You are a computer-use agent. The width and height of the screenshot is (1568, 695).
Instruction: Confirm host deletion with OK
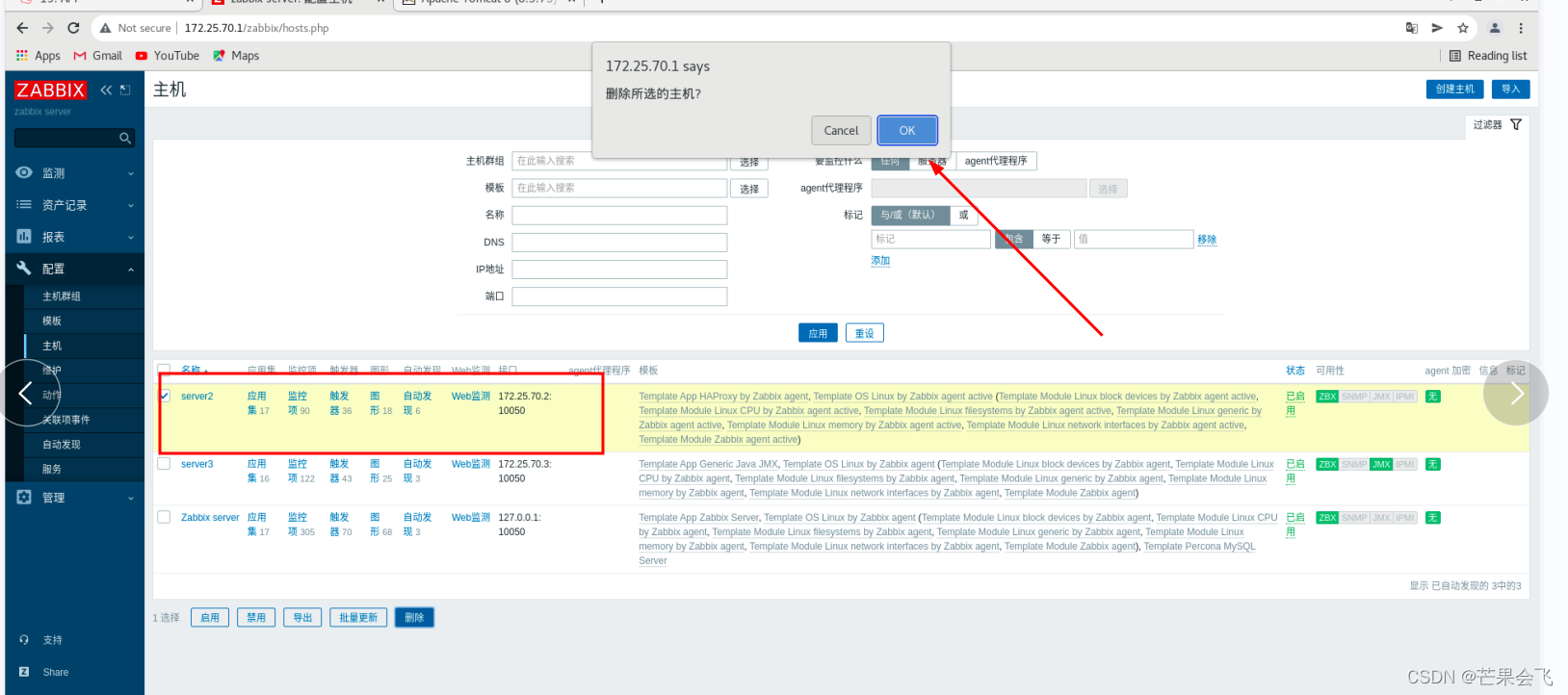(906, 130)
